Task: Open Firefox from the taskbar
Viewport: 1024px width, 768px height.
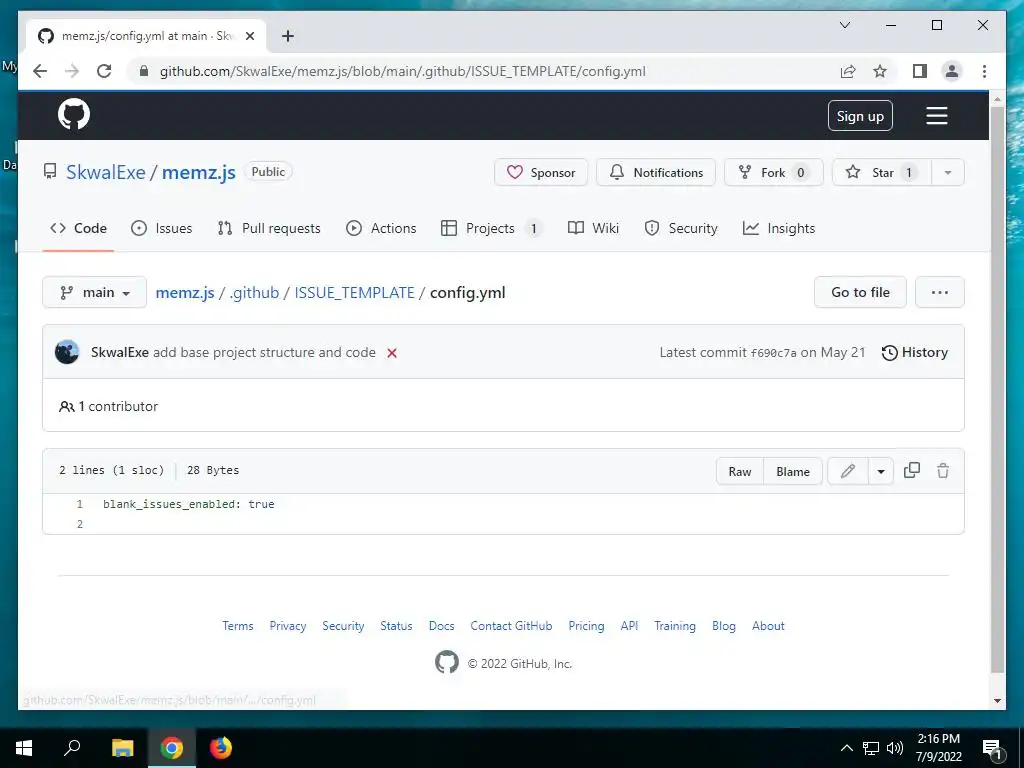Action: pyautogui.click(x=221, y=748)
